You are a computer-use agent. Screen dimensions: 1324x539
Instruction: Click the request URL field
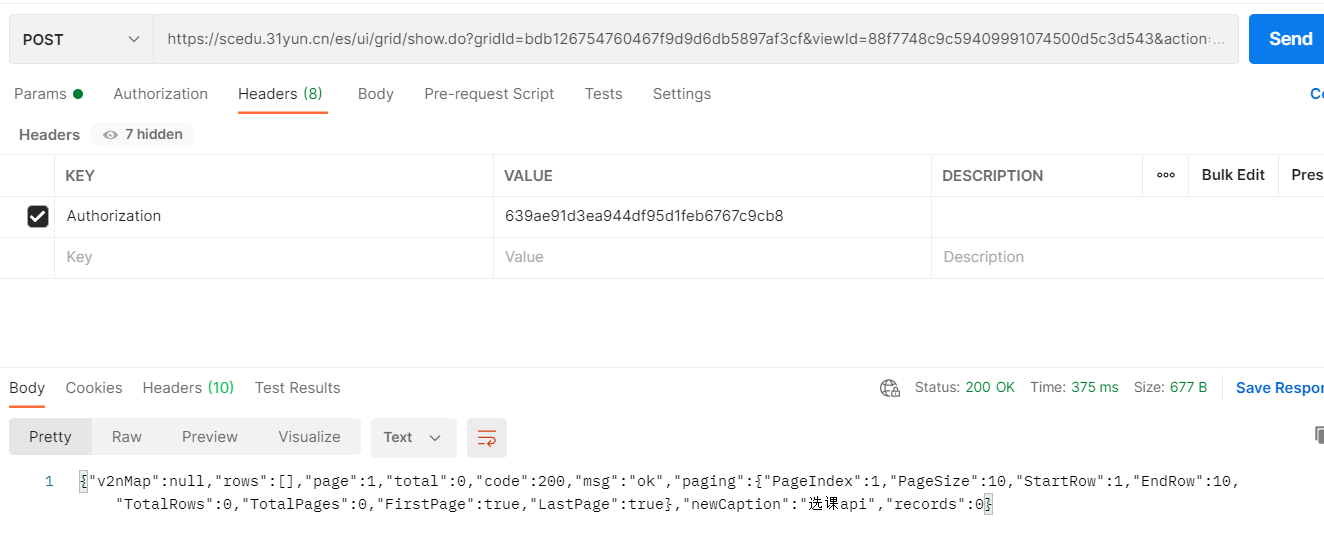coord(695,39)
